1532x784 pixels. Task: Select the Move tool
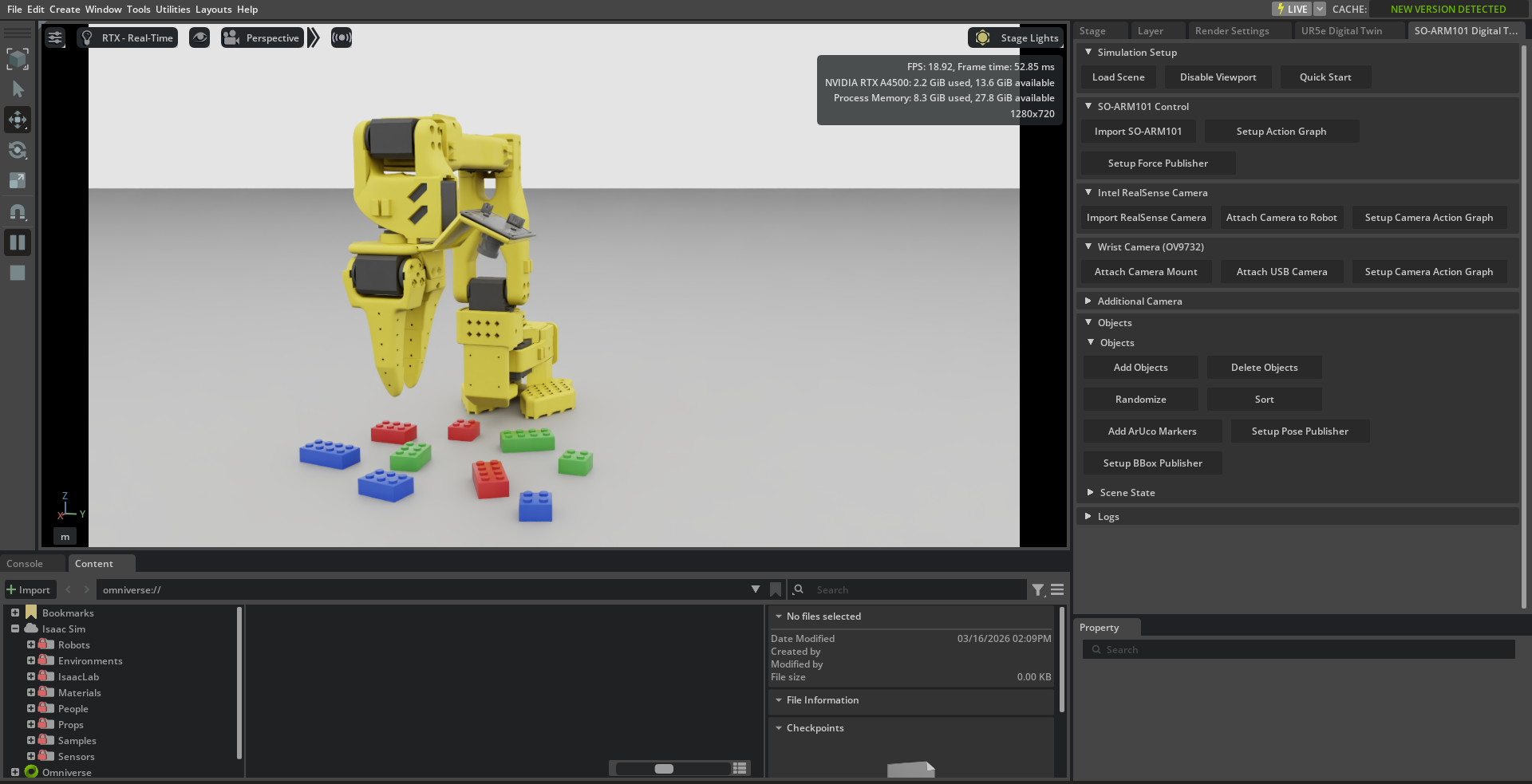point(18,120)
